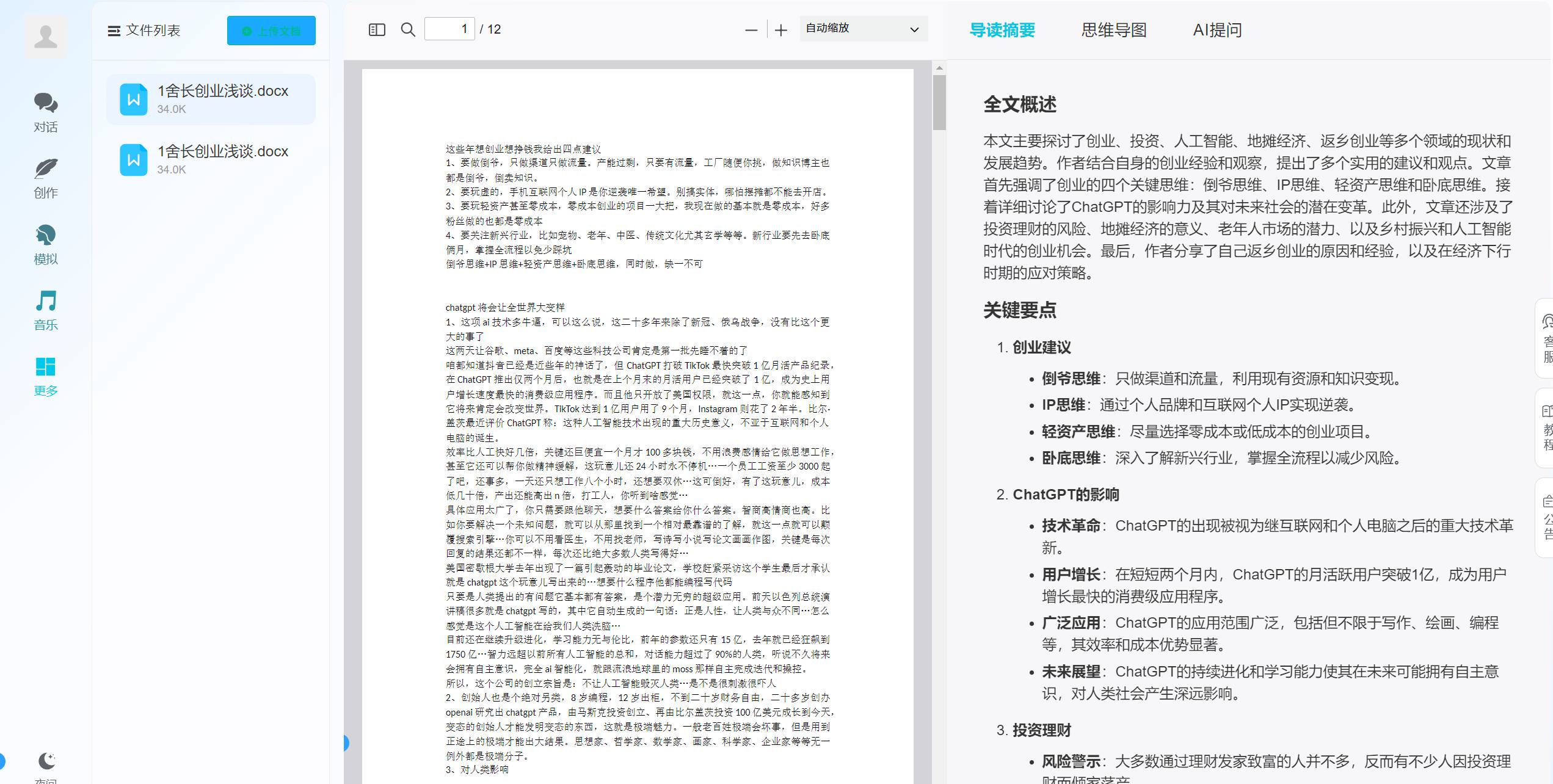Select the first 1舍长创业浅谈.docx file
This screenshot has height=784, width=1553.
(211, 99)
